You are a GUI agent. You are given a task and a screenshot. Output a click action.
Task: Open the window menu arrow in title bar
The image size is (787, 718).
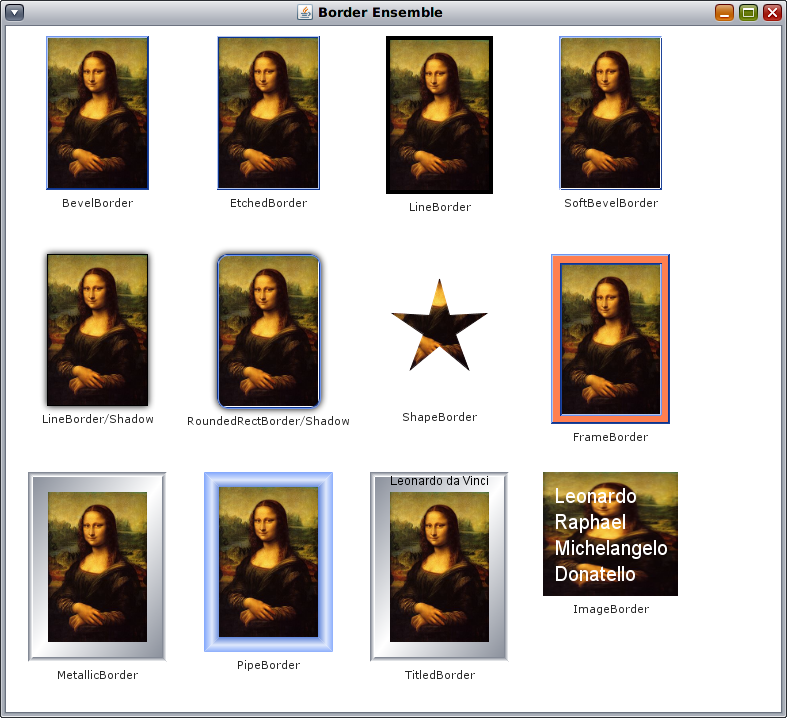click(14, 12)
